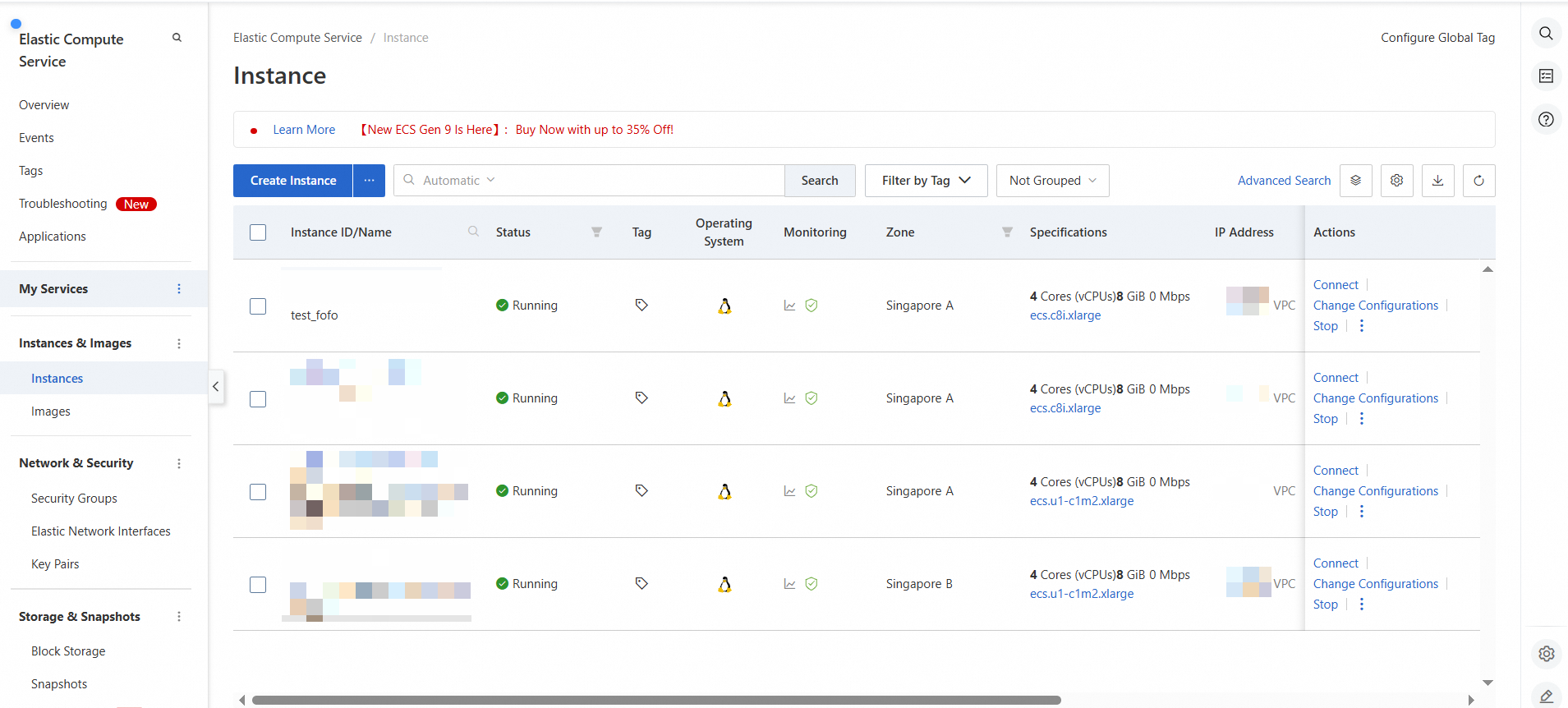The image size is (1568, 708).
Task: Click the Create Instance button
Action: tap(293, 181)
